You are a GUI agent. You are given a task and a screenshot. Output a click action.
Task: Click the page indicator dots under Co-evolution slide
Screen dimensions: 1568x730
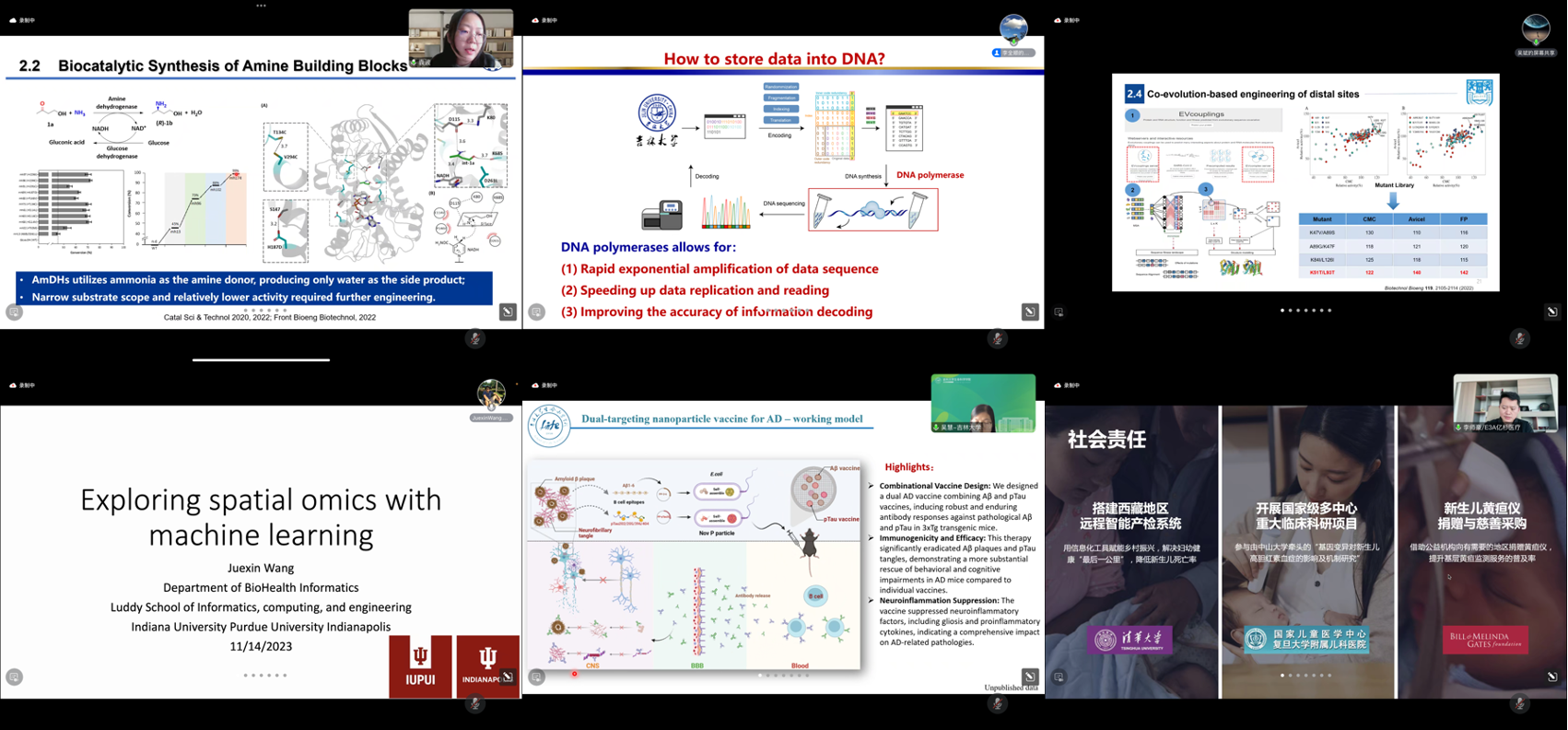(1305, 311)
